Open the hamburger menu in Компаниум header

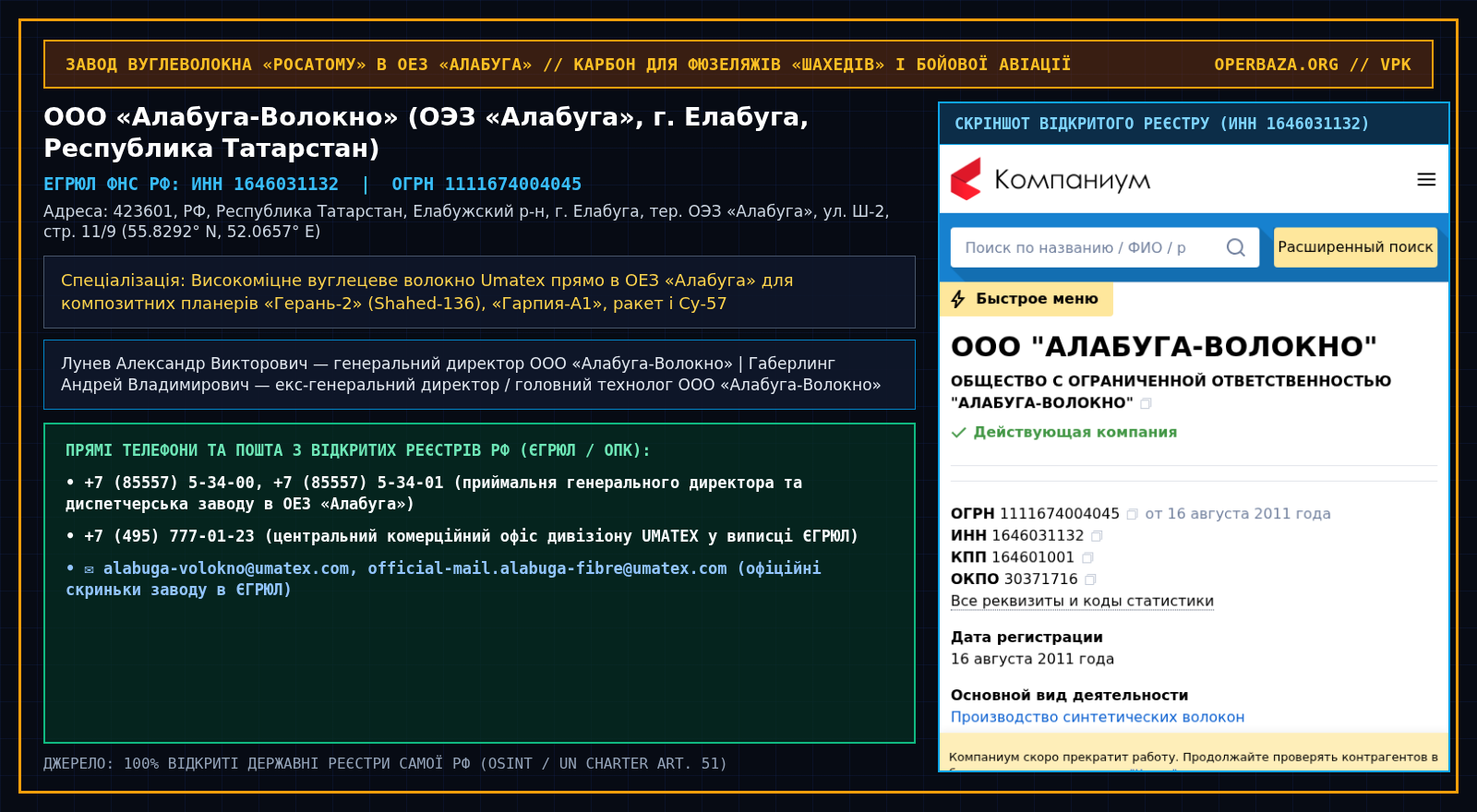pyautogui.click(x=1426, y=180)
